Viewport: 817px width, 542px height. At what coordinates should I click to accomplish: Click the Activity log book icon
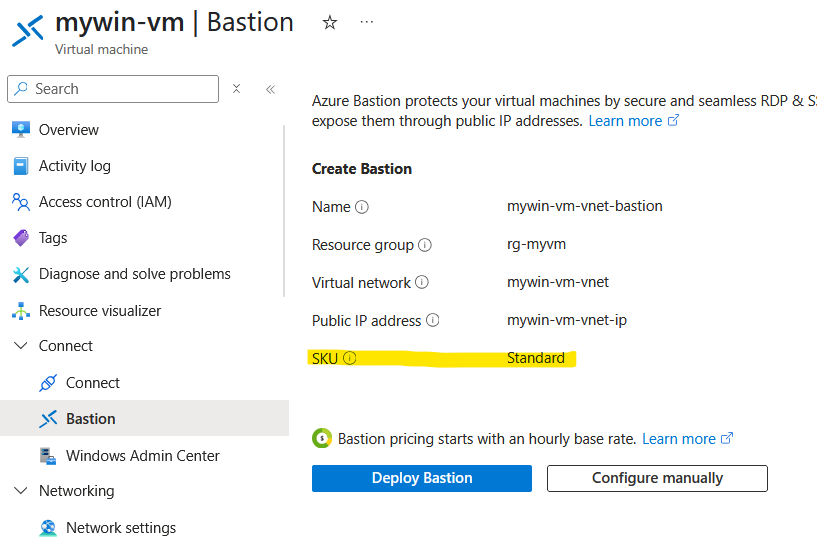point(21,166)
